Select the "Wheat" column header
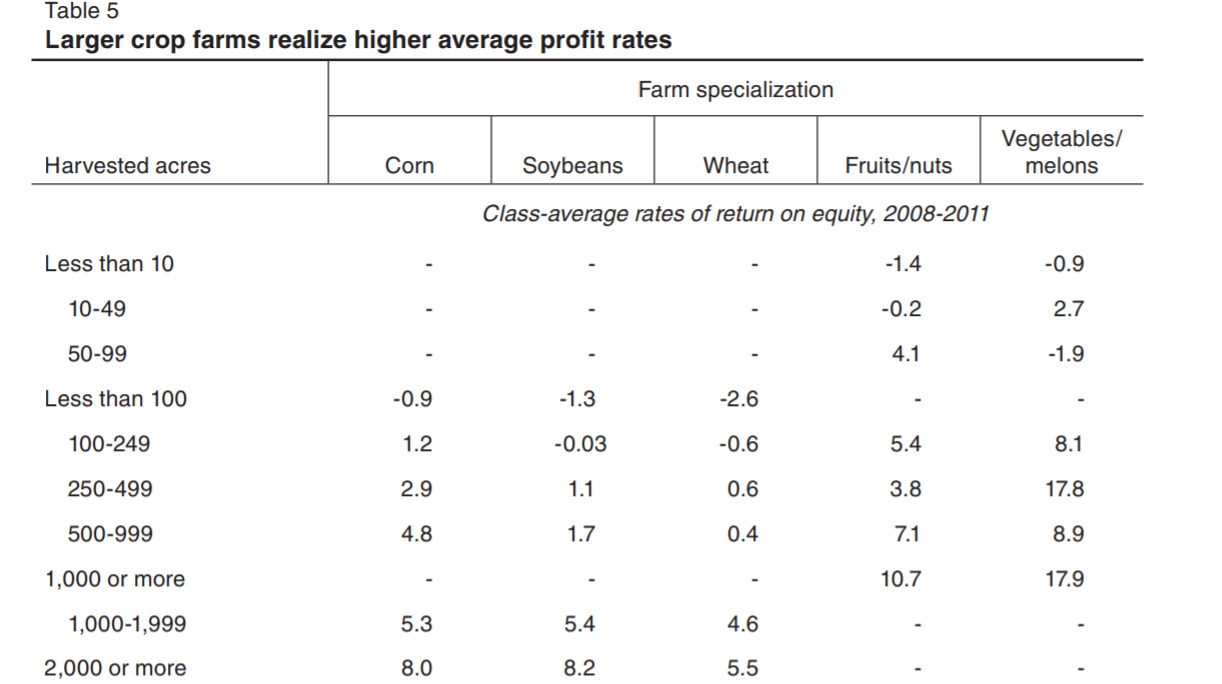 pos(736,166)
